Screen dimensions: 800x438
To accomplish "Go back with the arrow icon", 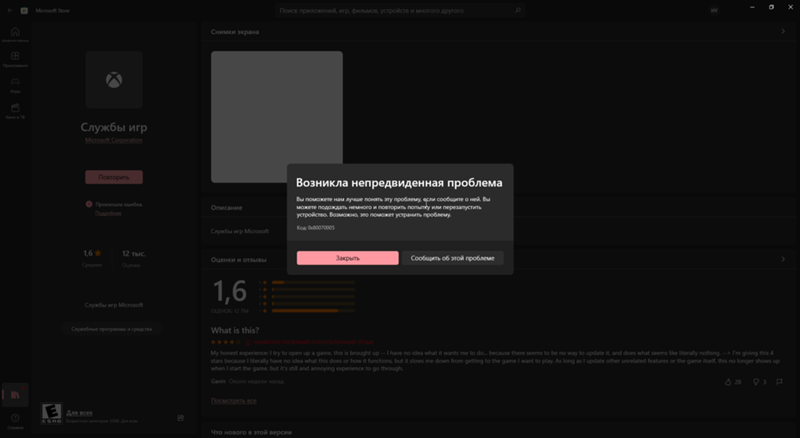I will (10, 10).
